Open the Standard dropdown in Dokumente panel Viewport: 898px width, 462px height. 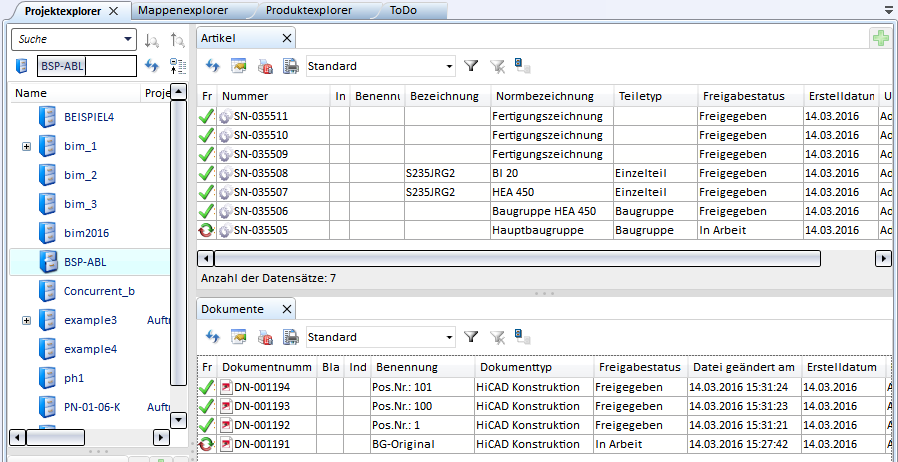pyautogui.click(x=447, y=337)
